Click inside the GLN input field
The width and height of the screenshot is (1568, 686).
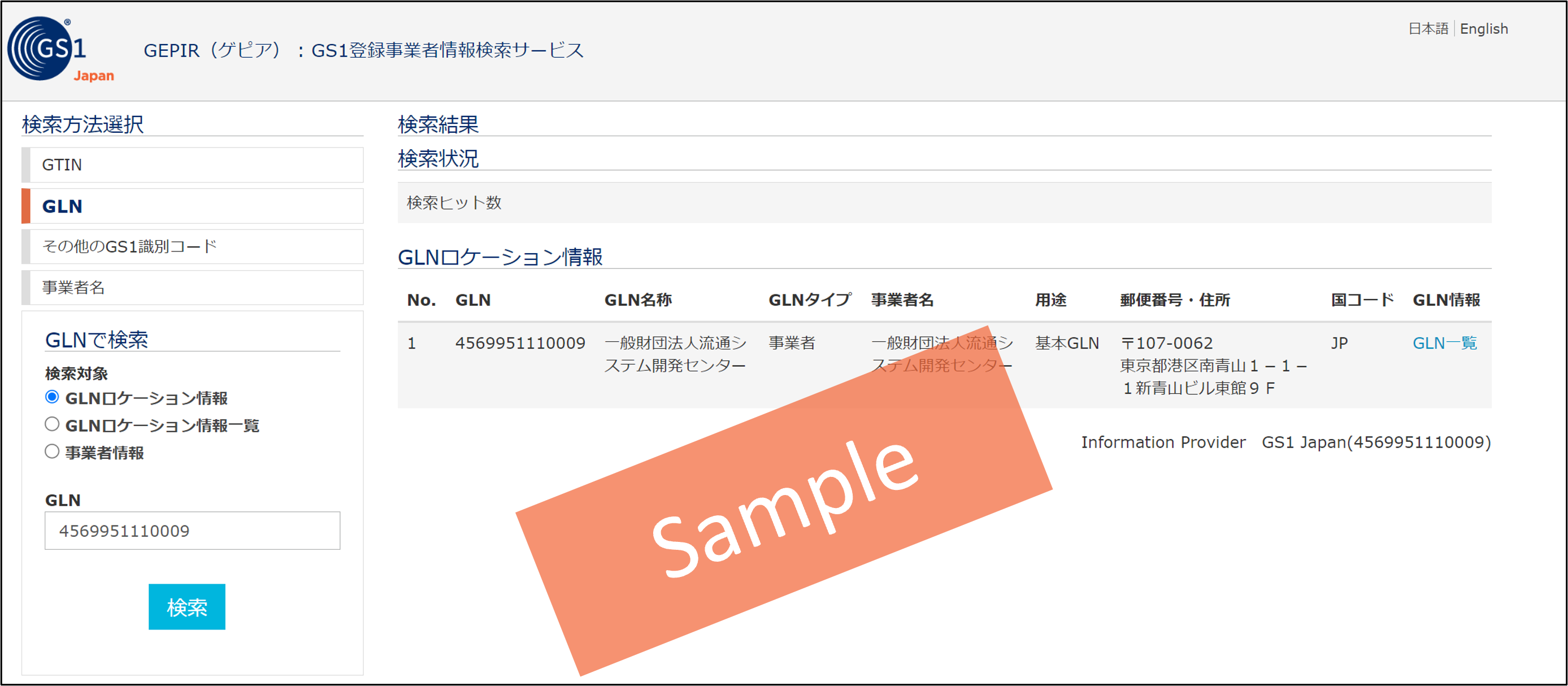click(191, 530)
